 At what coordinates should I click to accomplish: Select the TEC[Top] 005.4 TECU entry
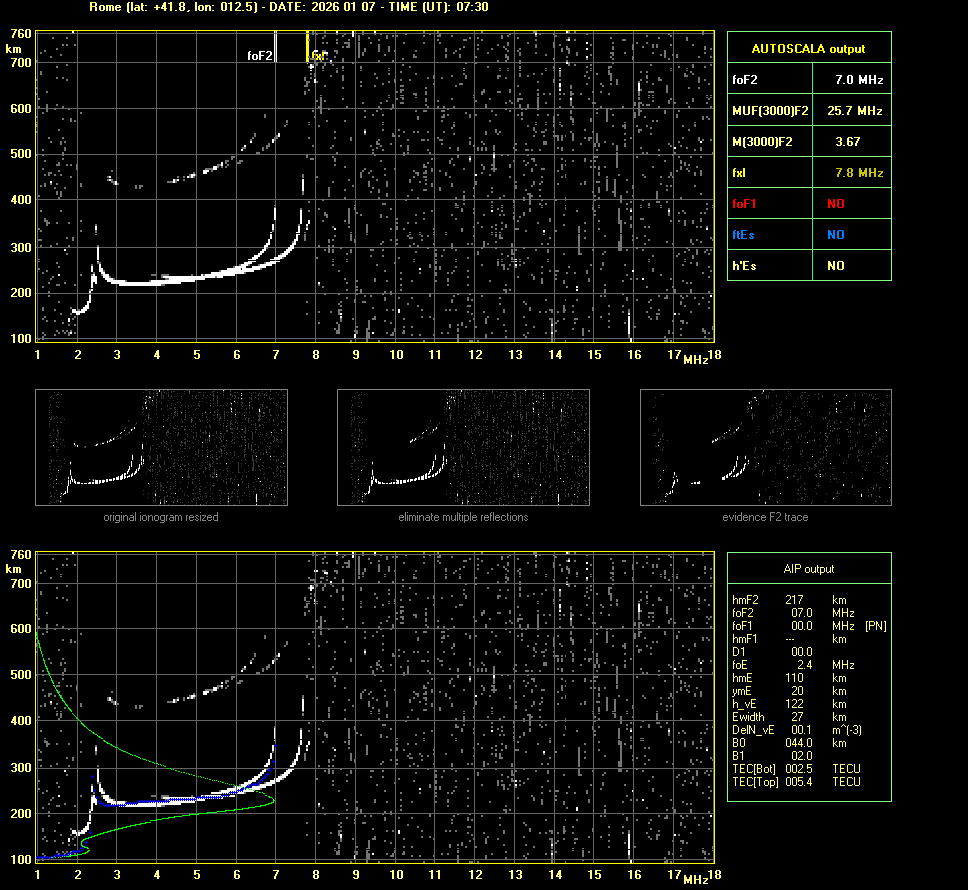[796, 781]
